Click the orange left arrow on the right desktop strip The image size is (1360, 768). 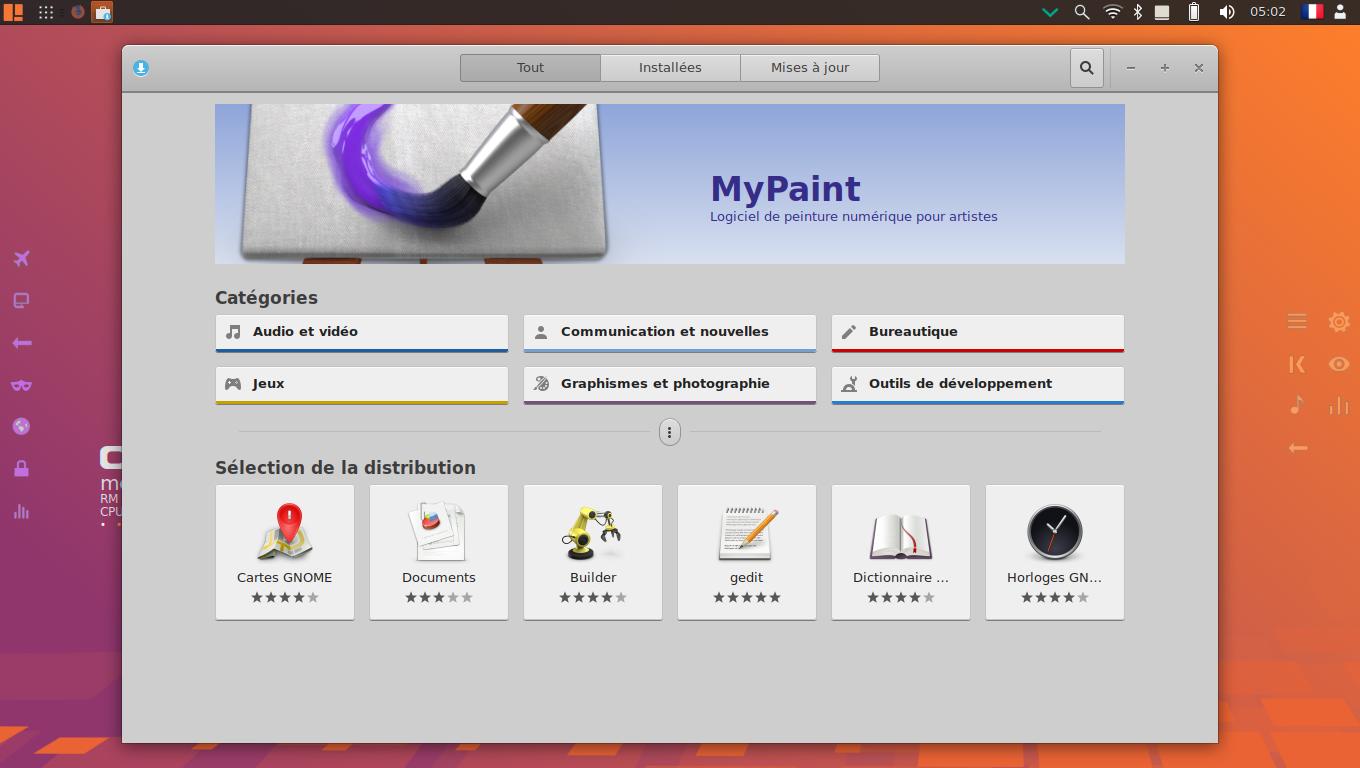tap(1297, 448)
